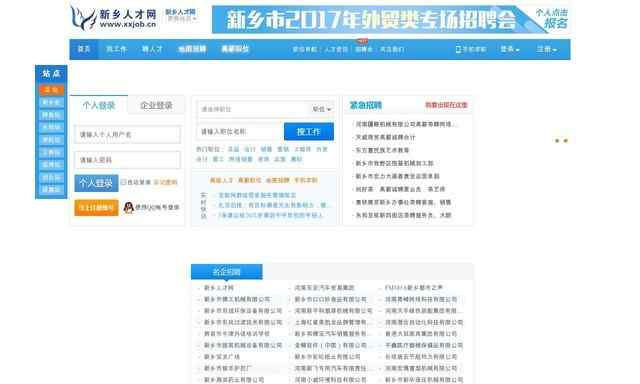Click the 新乡人才网 bird logo
Image resolution: width=640 pixels, height=384 pixels.
pos(113,18)
